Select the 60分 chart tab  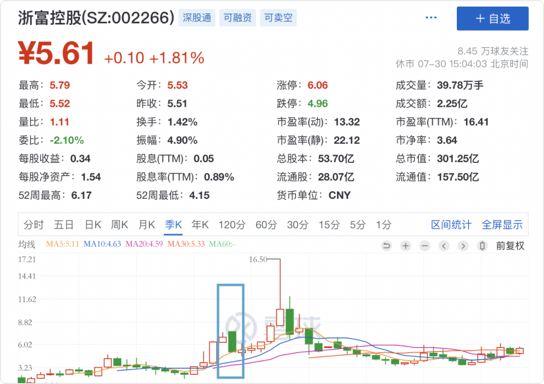(x=266, y=225)
